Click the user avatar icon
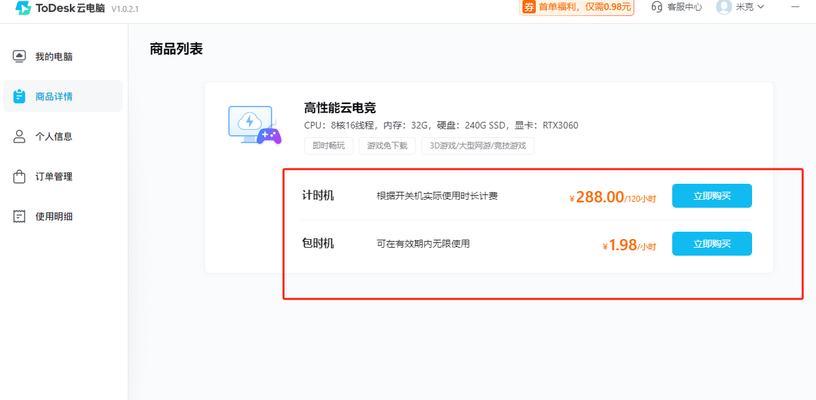Image resolution: width=816 pixels, height=400 pixels. click(724, 7)
